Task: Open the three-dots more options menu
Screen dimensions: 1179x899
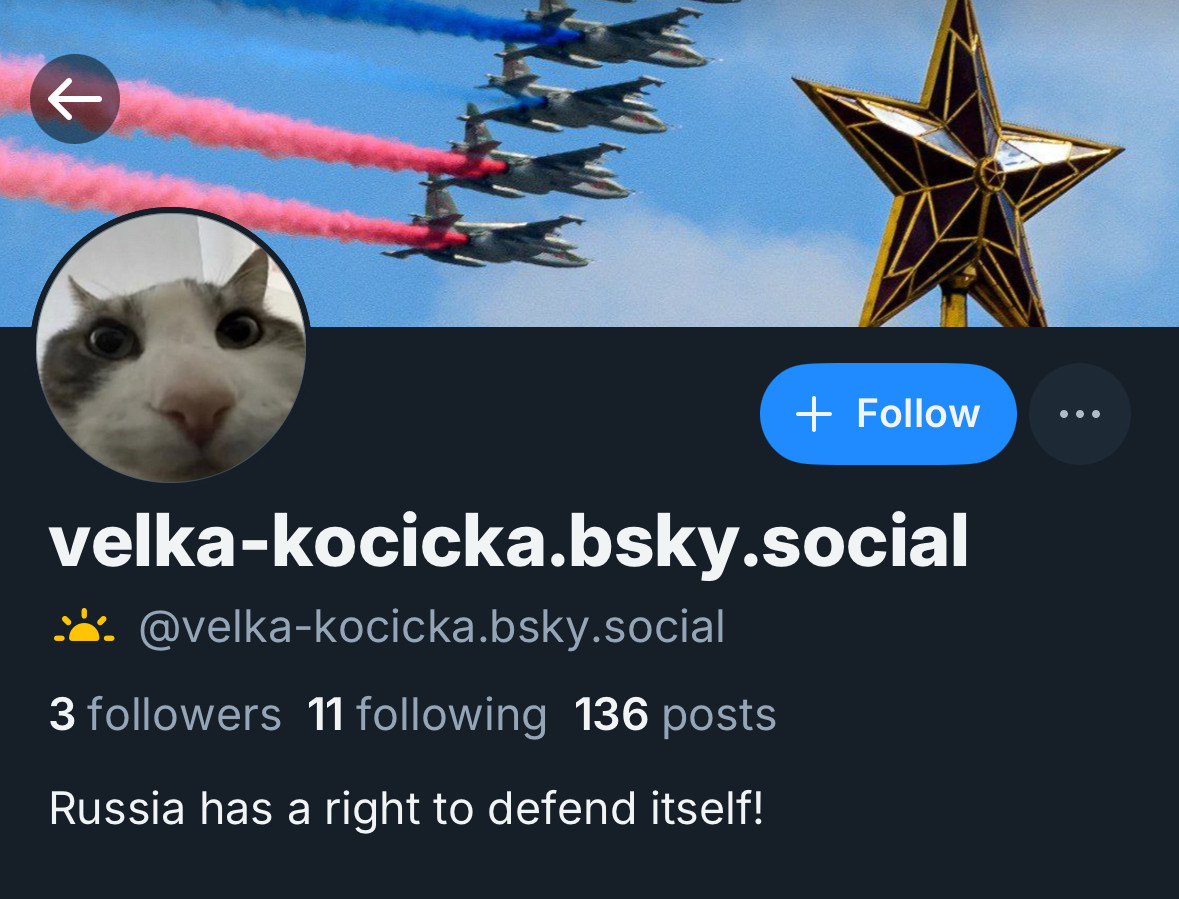Action: (x=1080, y=413)
